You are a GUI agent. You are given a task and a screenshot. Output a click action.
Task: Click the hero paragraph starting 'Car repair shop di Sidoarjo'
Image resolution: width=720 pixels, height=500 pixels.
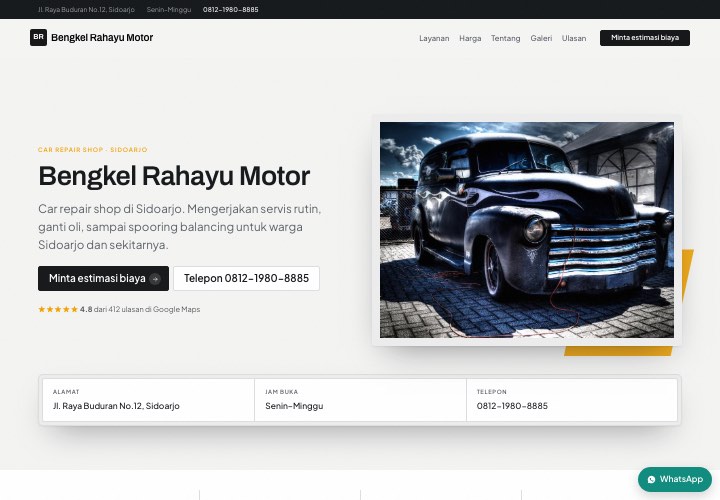click(x=180, y=227)
